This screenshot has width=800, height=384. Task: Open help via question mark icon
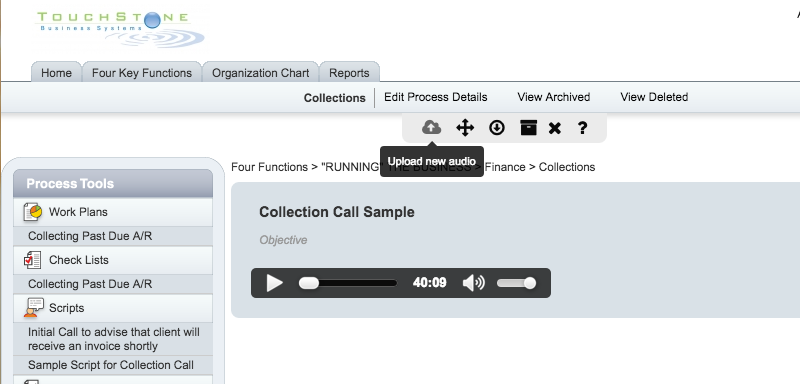[582, 127]
